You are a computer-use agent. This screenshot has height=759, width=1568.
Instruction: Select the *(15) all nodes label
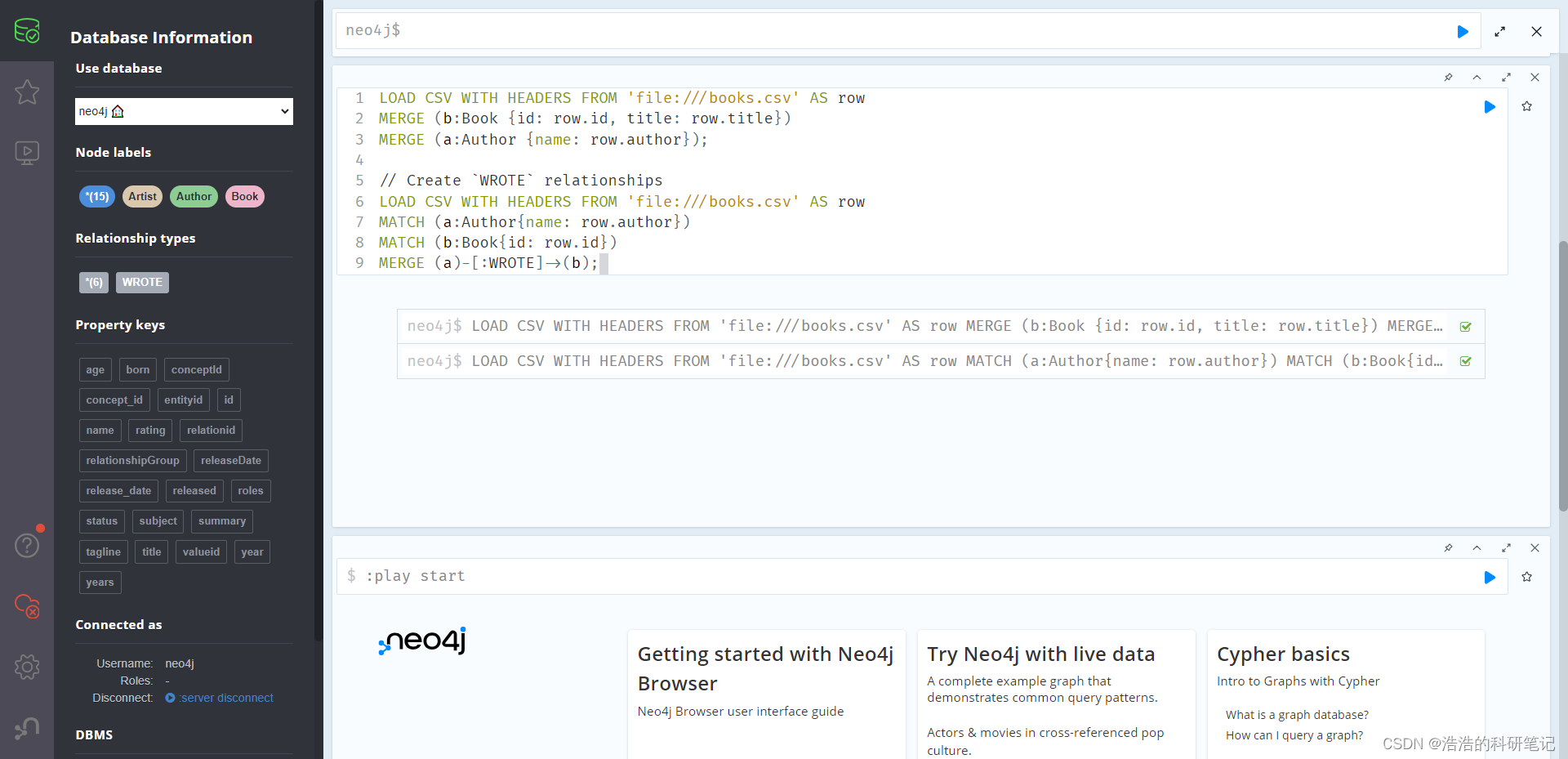tap(97, 196)
